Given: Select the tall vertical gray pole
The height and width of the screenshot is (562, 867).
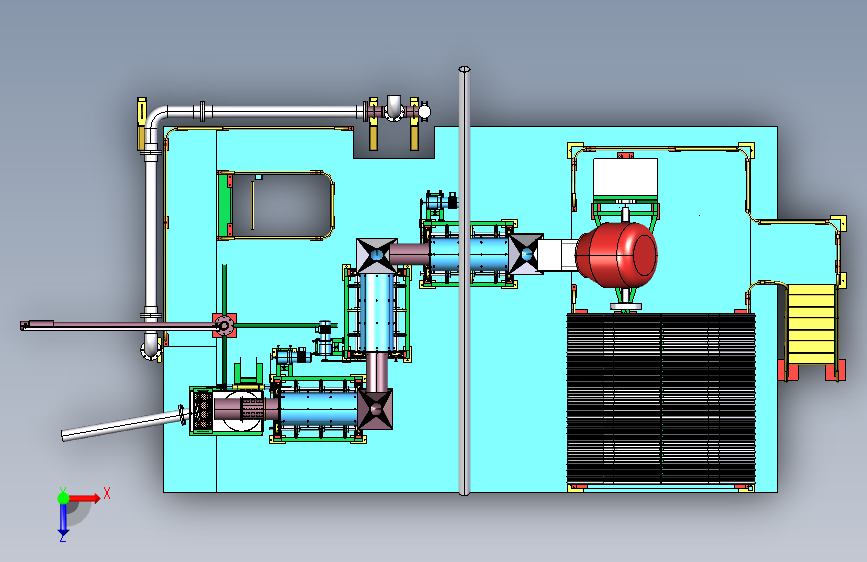Looking at the screenshot, I should 464,281.
